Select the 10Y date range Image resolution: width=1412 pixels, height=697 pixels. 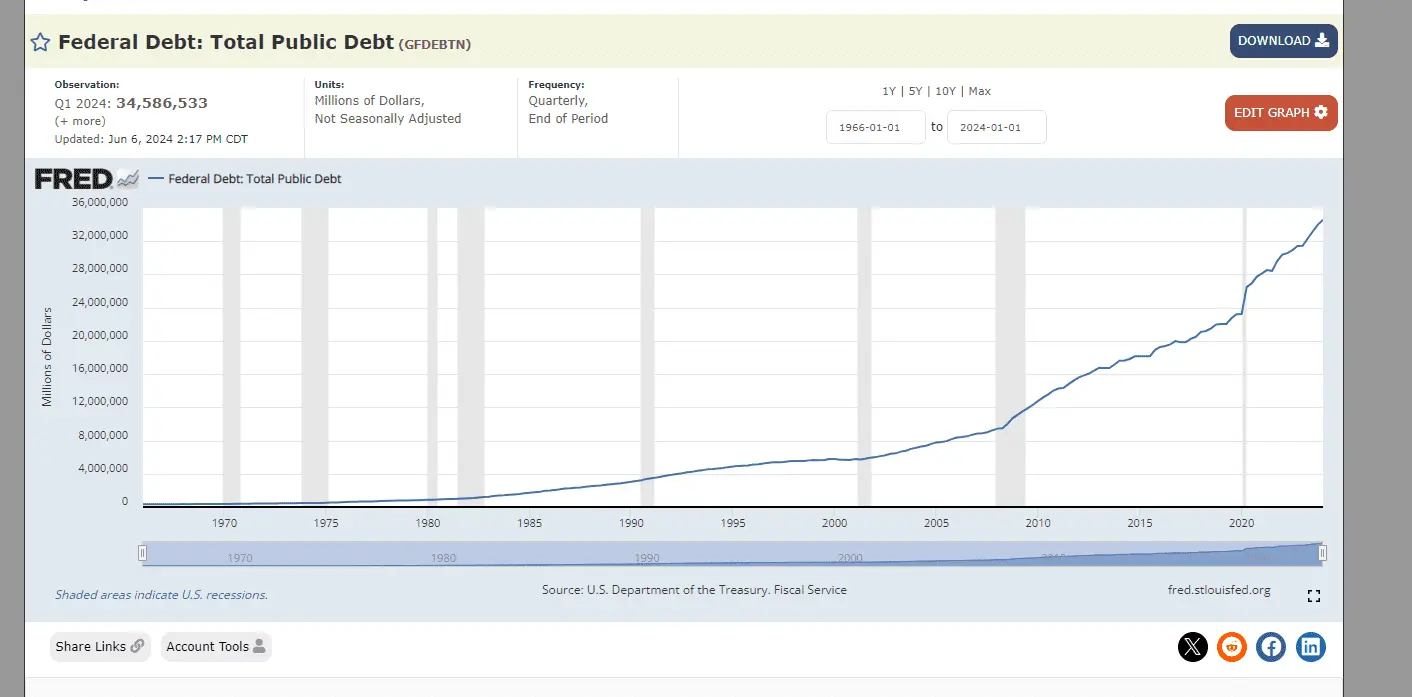tap(945, 91)
